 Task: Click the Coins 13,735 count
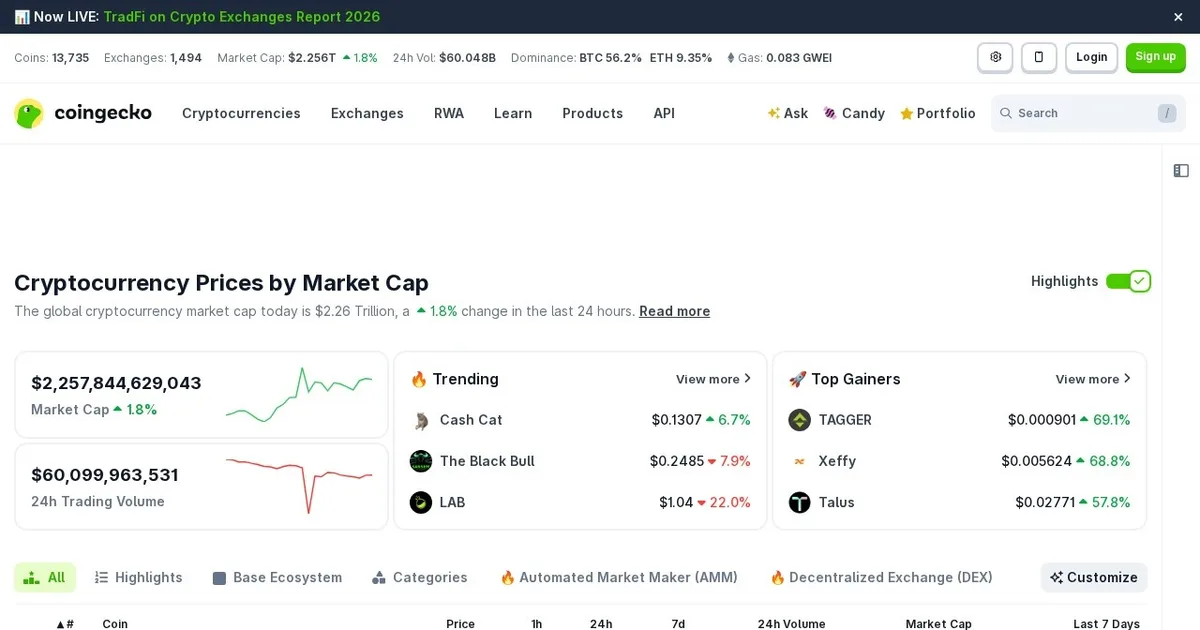(x=52, y=58)
